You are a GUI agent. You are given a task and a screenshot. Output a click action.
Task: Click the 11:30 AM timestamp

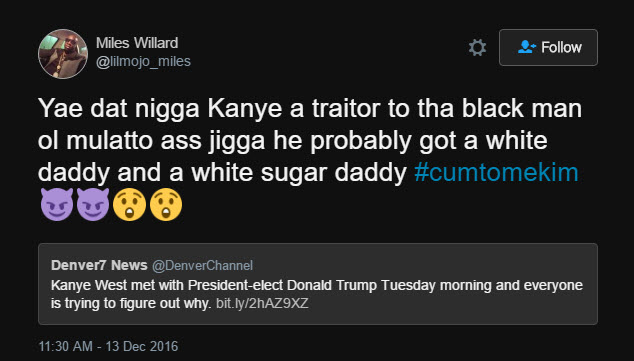click(66, 346)
